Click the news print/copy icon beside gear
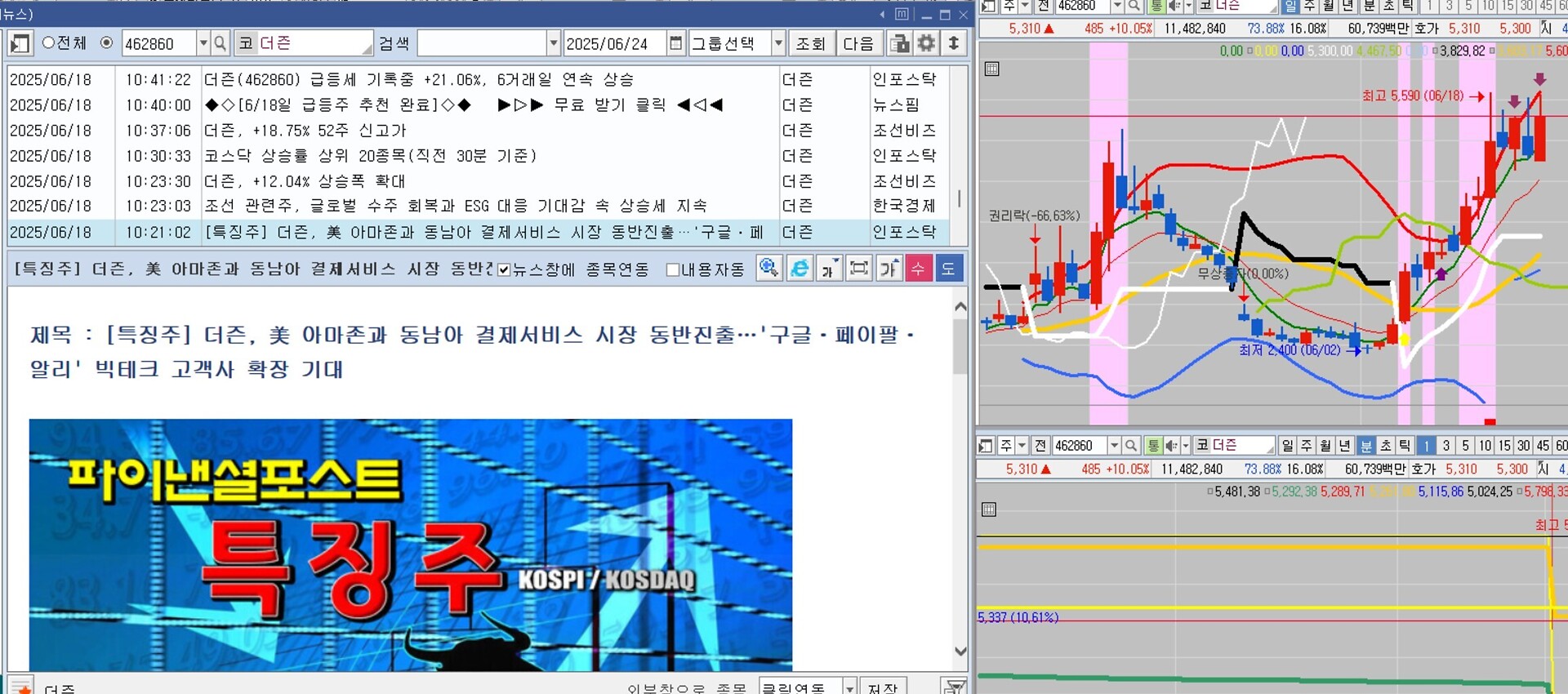The width and height of the screenshot is (1568, 694). [900, 43]
